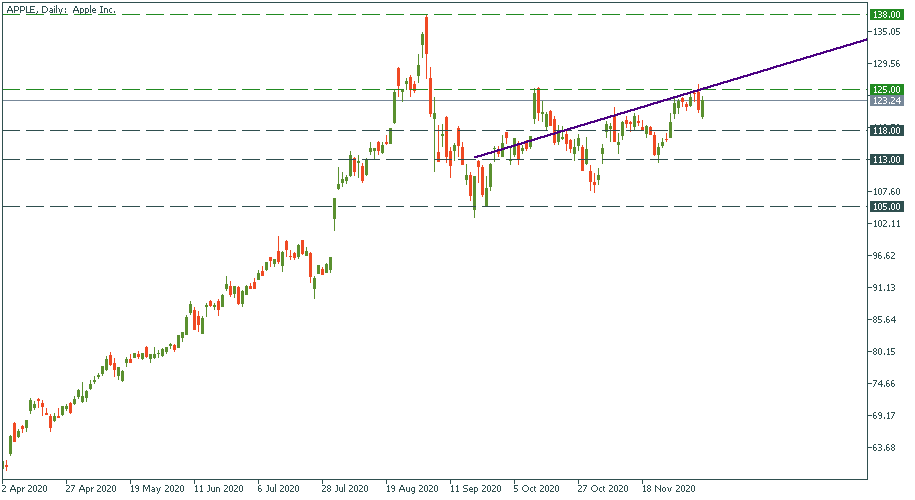
Task: Select the 6 Jul 2020 date marker
Action: 280,489
